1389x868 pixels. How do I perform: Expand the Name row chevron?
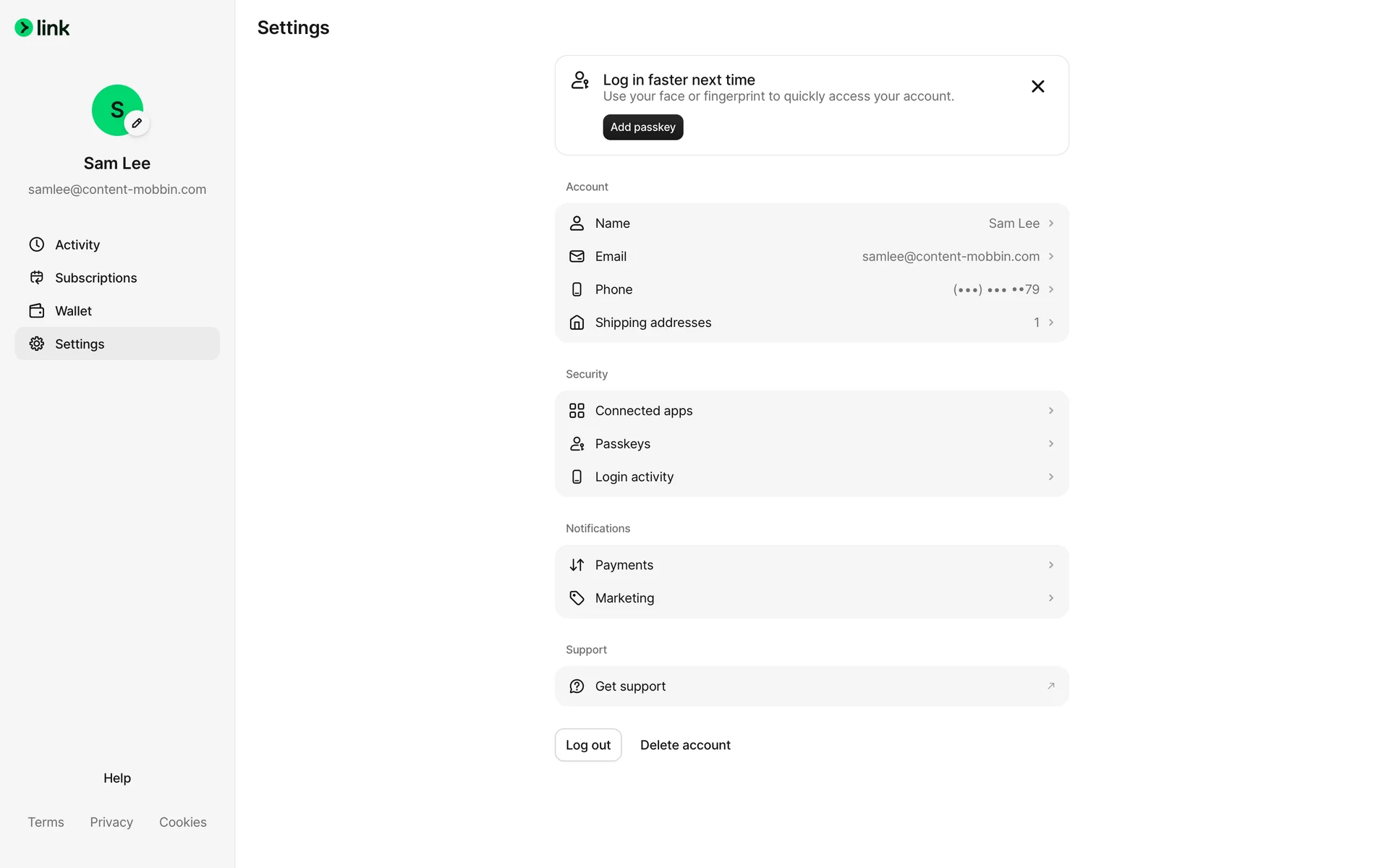tap(1051, 224)
